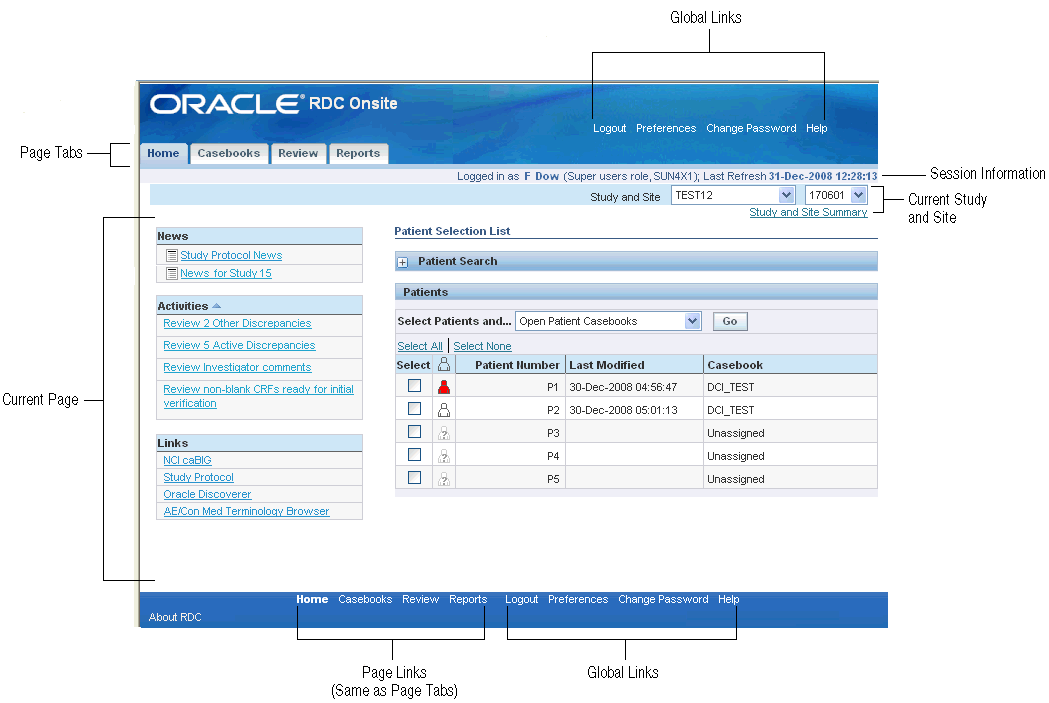Viewport: 1049px width, 703px height.
Task: Open News for Study 15 link
Action: point(225,274)
